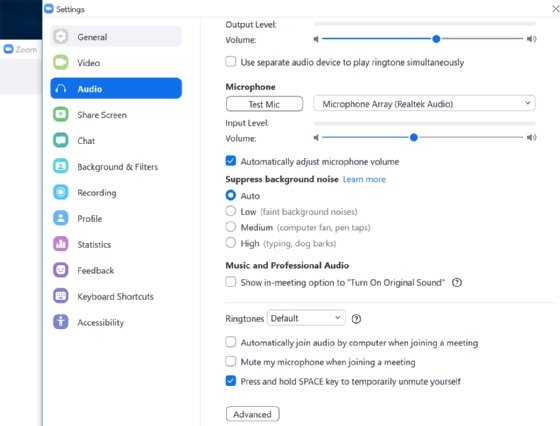Open Accessibility settings
Image resolution: width=560 pixels, height=426 pixels.
tap(116, 322)
